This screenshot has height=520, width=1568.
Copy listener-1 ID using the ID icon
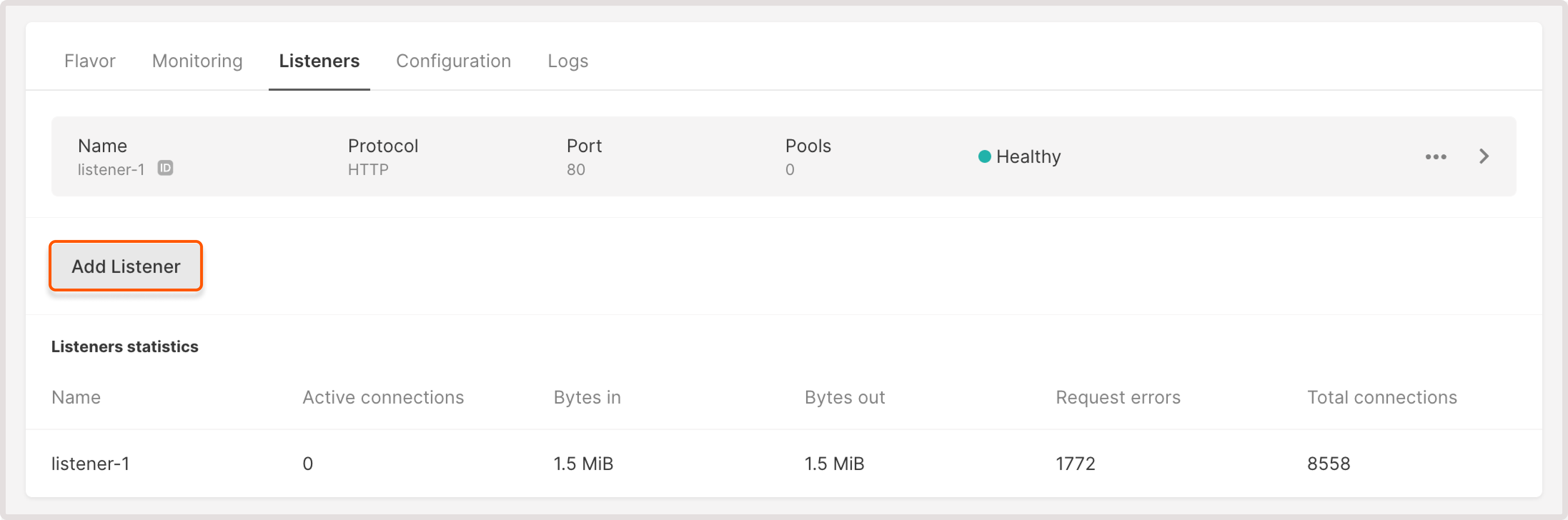(165, 169)
